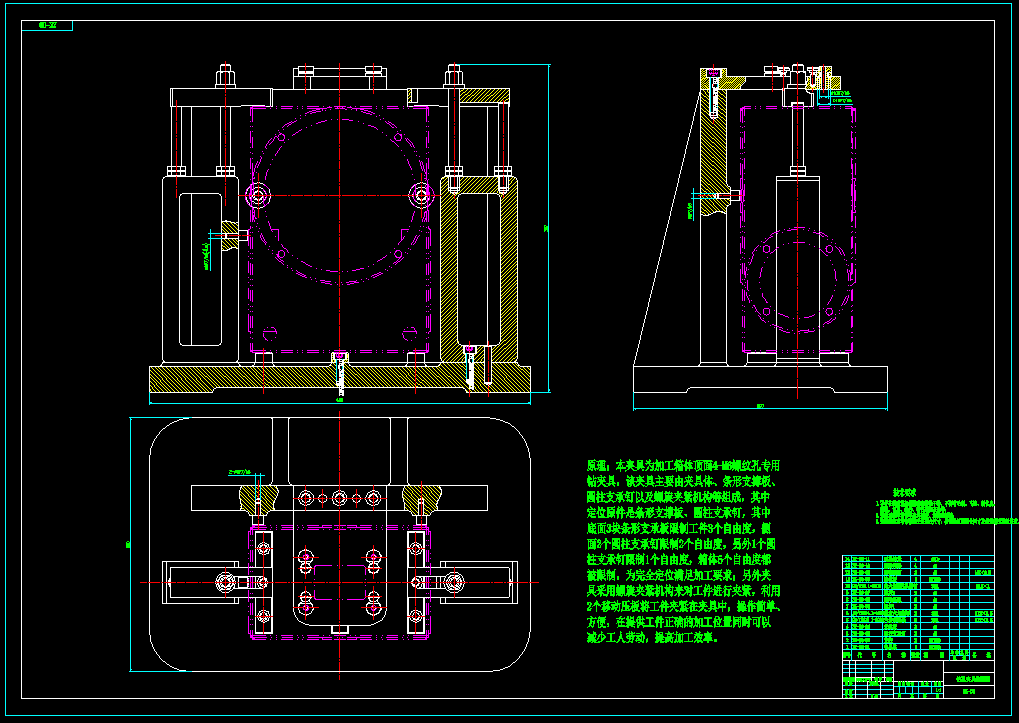Select the cyan drawing-number box on the frame corner

(x=47, y=25)
